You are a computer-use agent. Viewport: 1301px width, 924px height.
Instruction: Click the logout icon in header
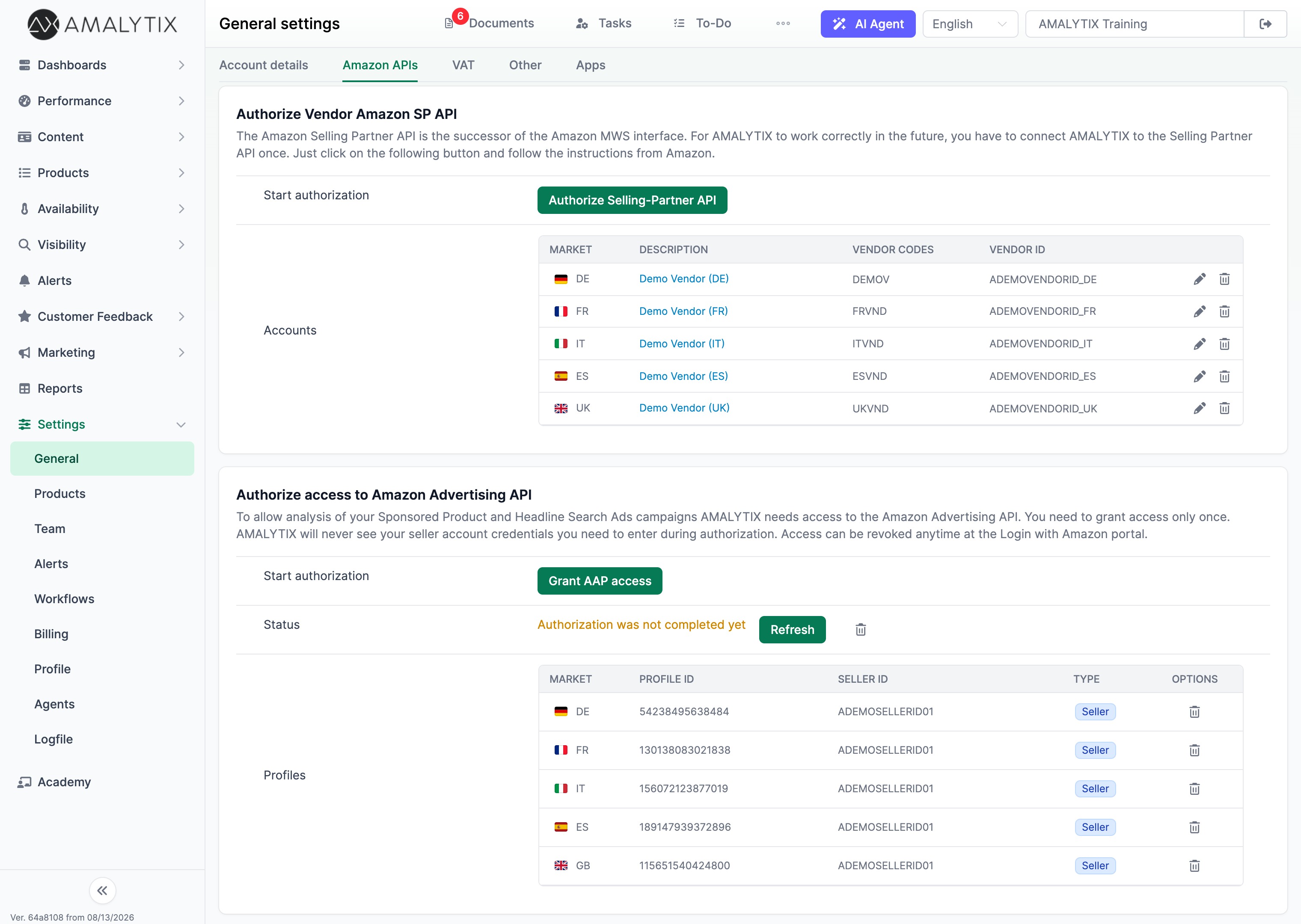coord(1265,24)
